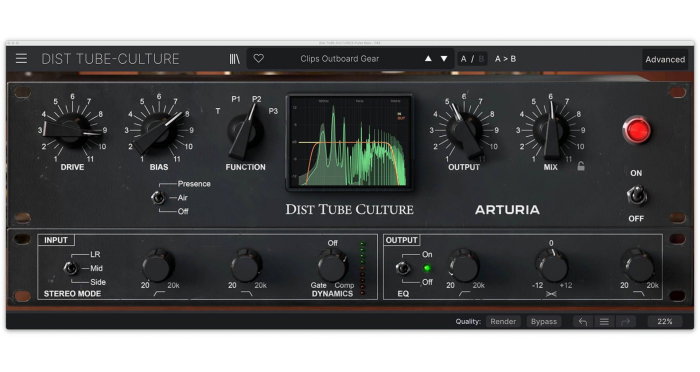
Task: Click the green EQ status LED
Action: [427, 268]
